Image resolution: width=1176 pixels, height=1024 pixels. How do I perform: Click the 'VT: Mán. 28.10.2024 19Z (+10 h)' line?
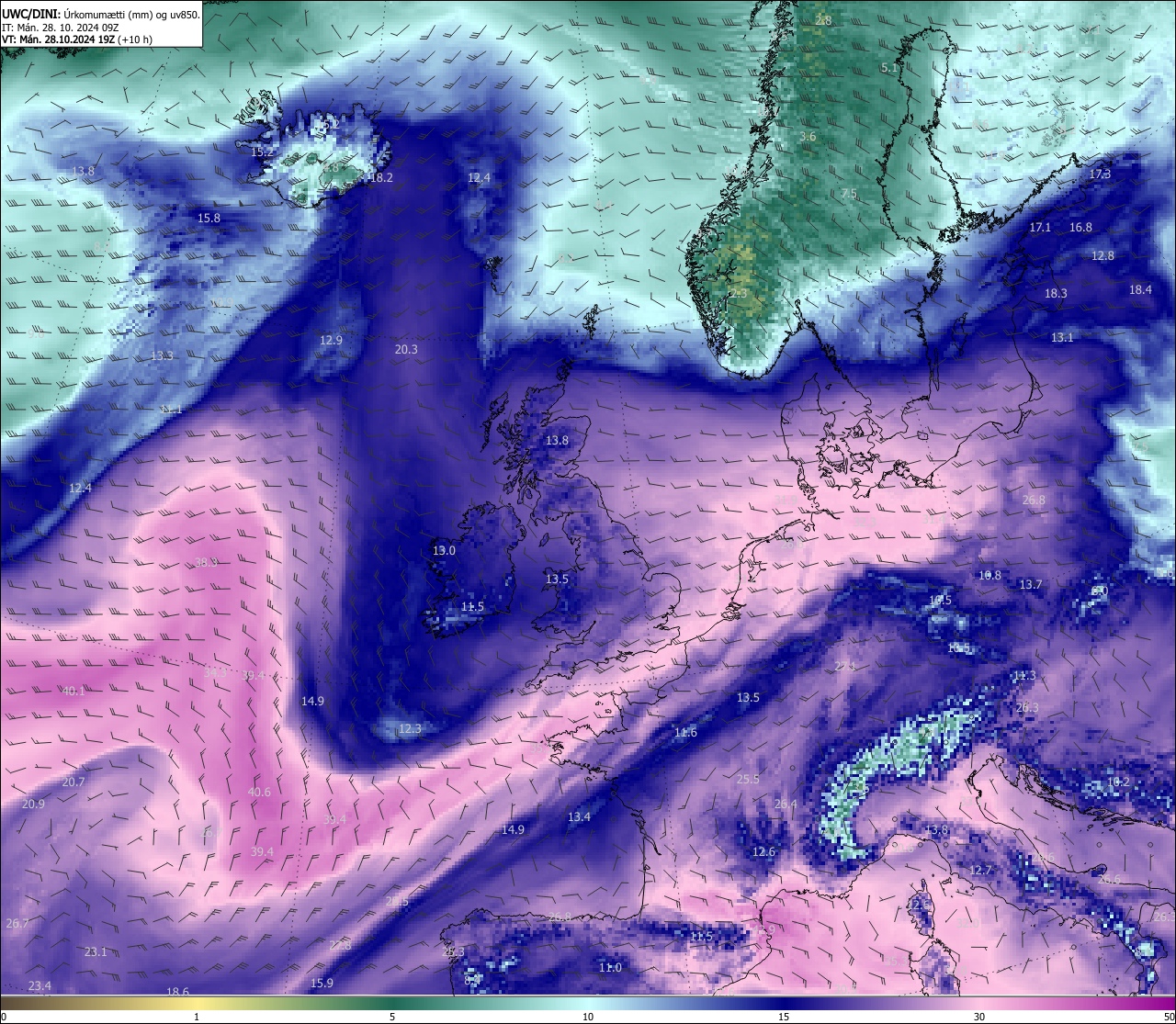click(x=77, y=39)
